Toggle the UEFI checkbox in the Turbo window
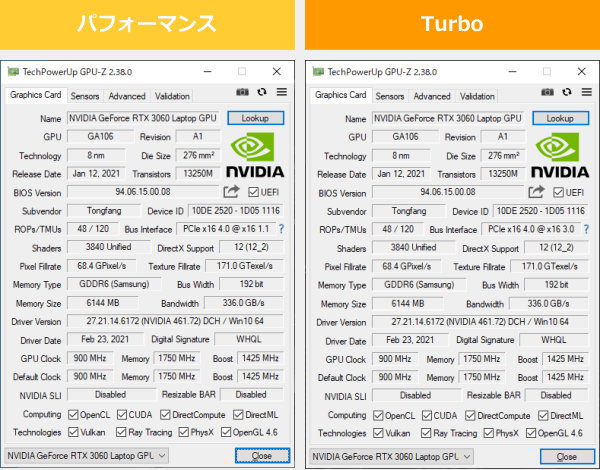 [558, 192]
